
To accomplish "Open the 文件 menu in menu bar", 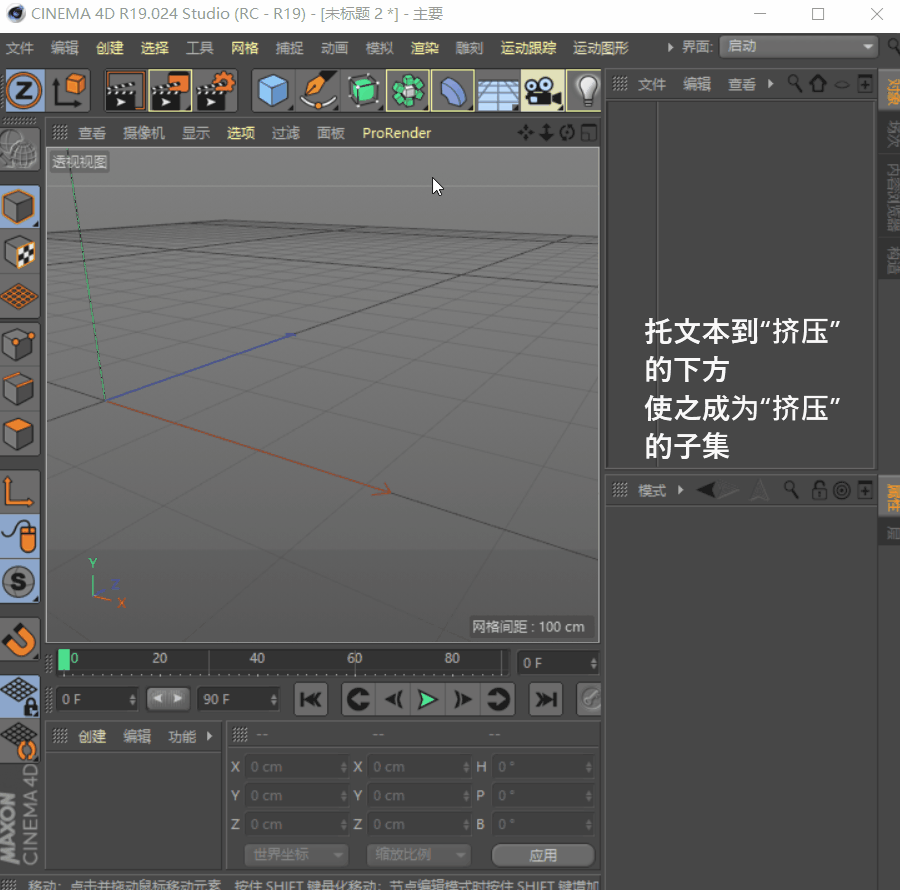I will [20, 48].
